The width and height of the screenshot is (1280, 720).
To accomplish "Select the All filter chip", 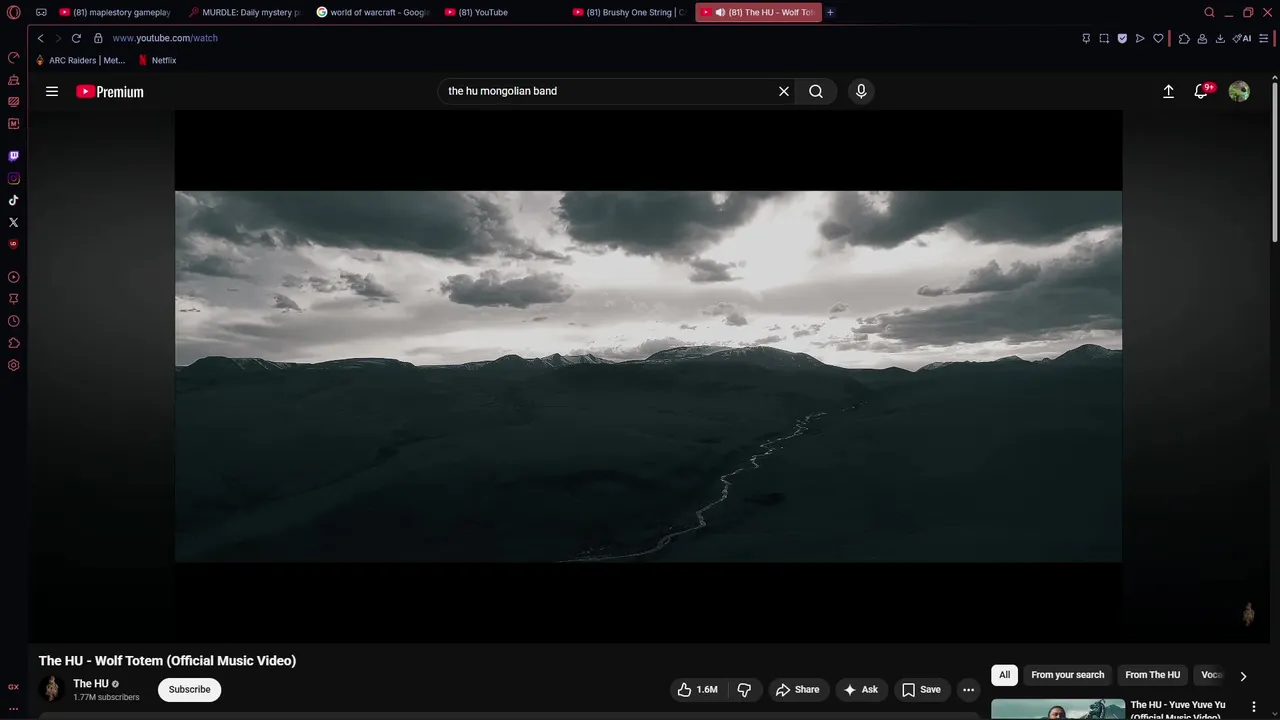I will [x=1005, y=675].
